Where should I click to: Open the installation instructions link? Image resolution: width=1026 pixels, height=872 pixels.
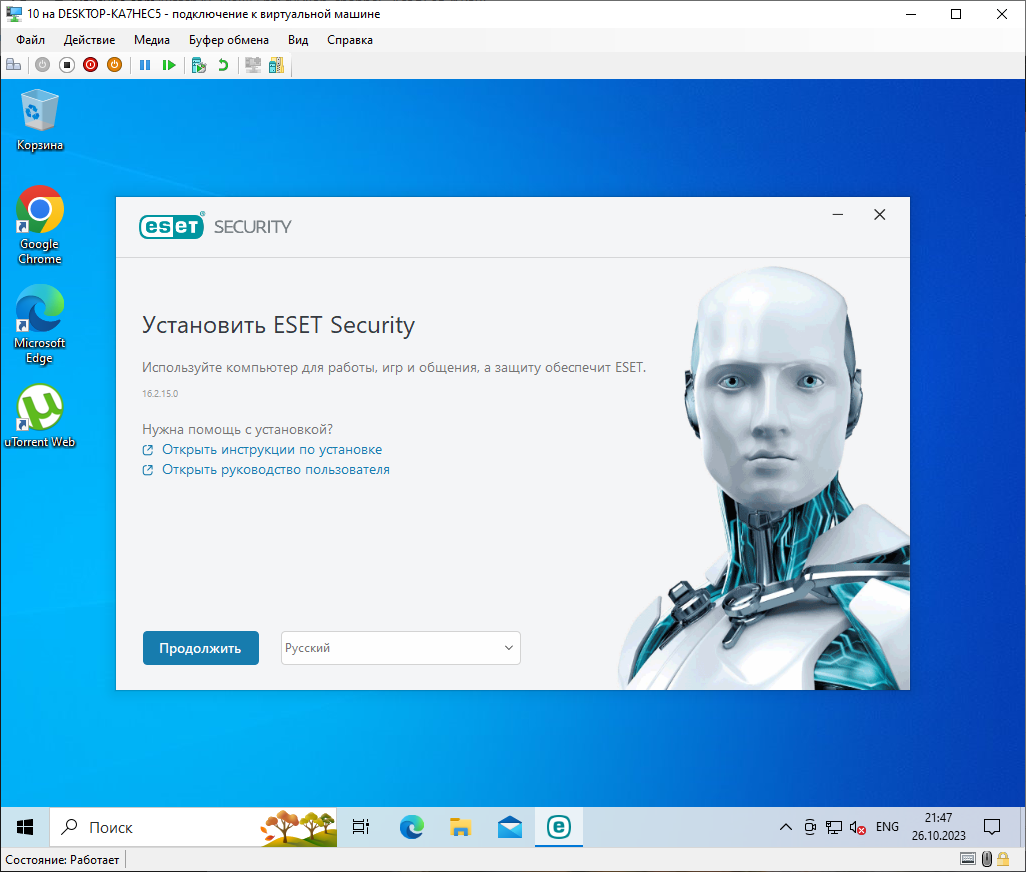point(272,449)
